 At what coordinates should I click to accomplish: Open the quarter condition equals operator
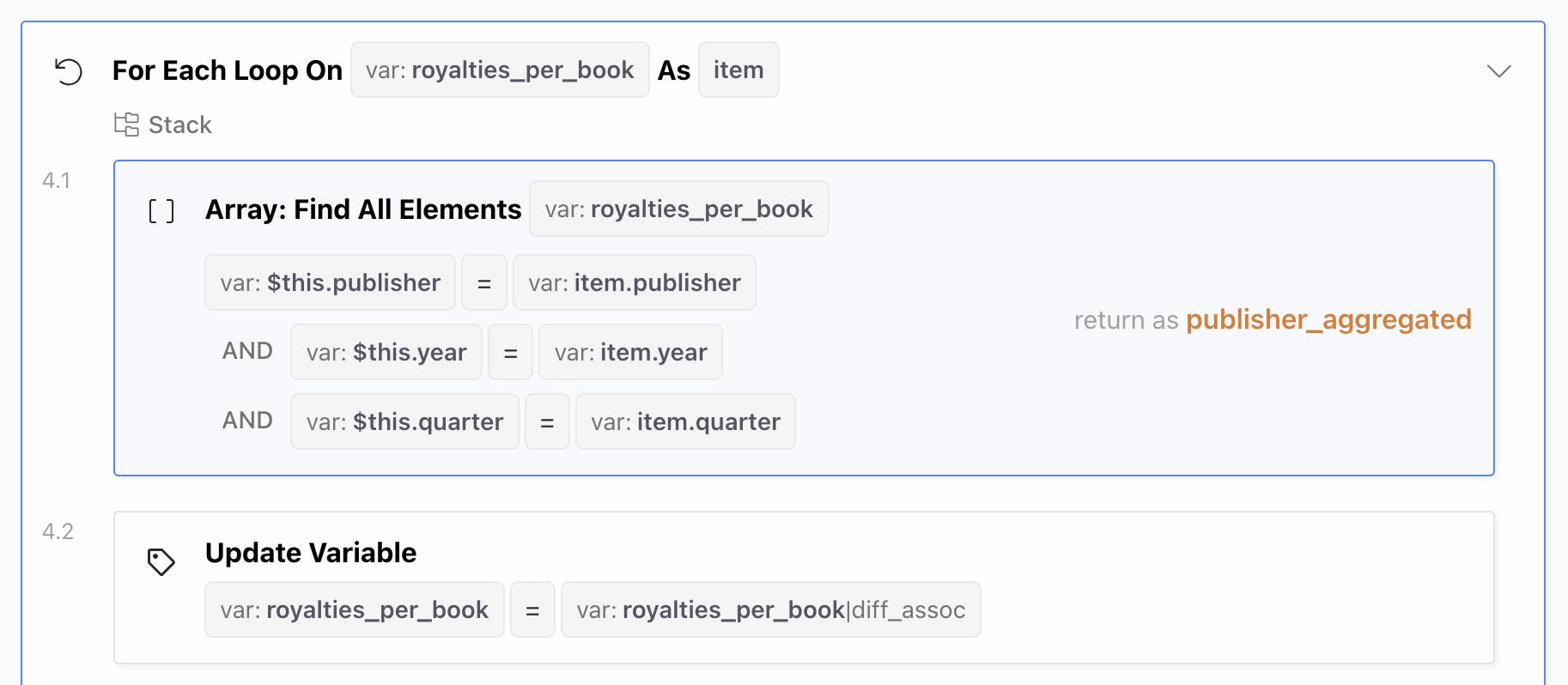coord(547,422)
